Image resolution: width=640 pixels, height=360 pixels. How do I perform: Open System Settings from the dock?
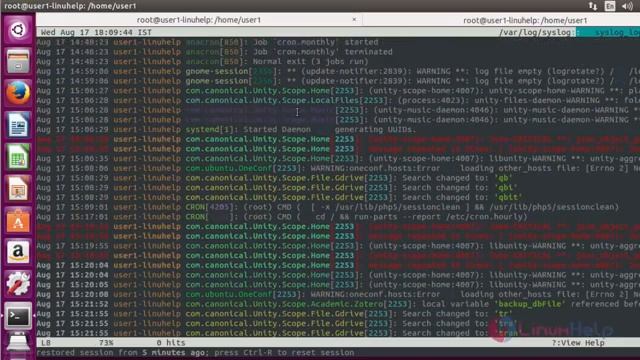click(x=18, y=284)
